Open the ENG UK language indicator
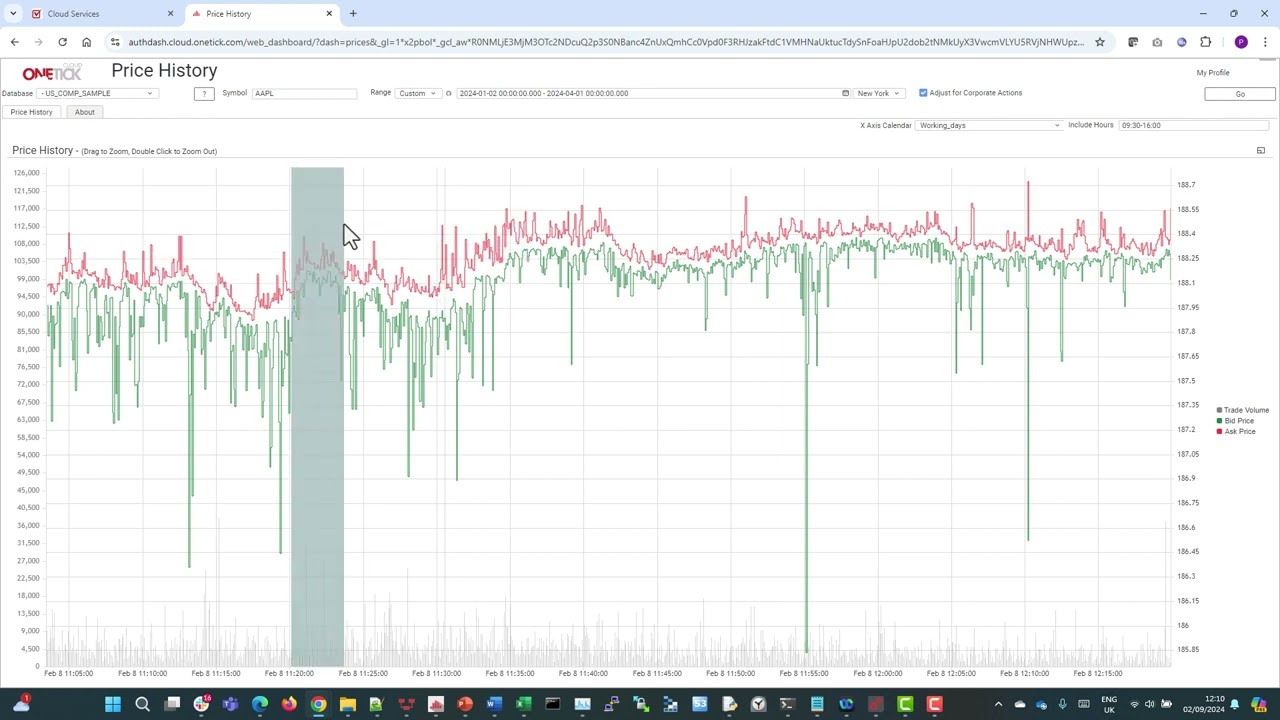This screenshot has height=720, width=1280. click(1109, 705)
